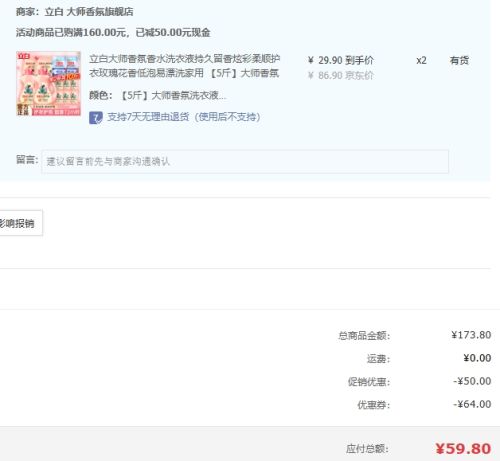Image resolution: width=500 pixels, height=461 pixels.
Task: Click the 优惠券 -¥64.00 coupon amount
Action: [472, 404]
